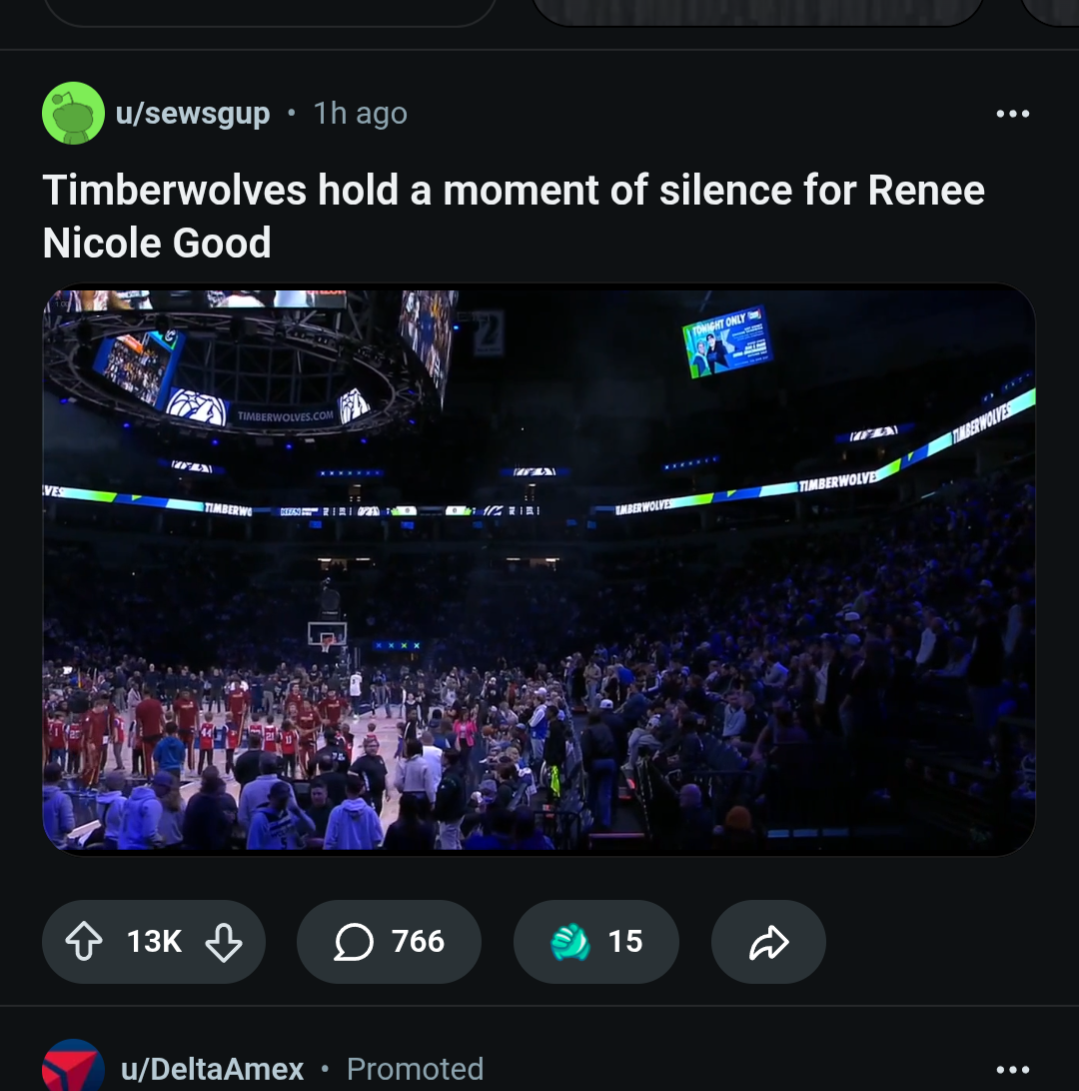Play the Timberwolves arena video thumbnail
Image resolution: width=1079 pixels, height=1091 pixels.
539,569
